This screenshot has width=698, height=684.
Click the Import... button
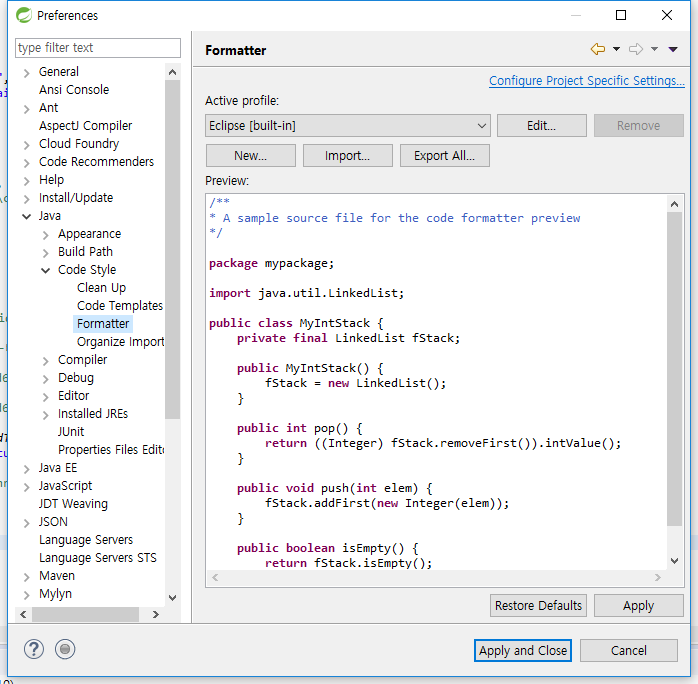[x=348, y=156]
